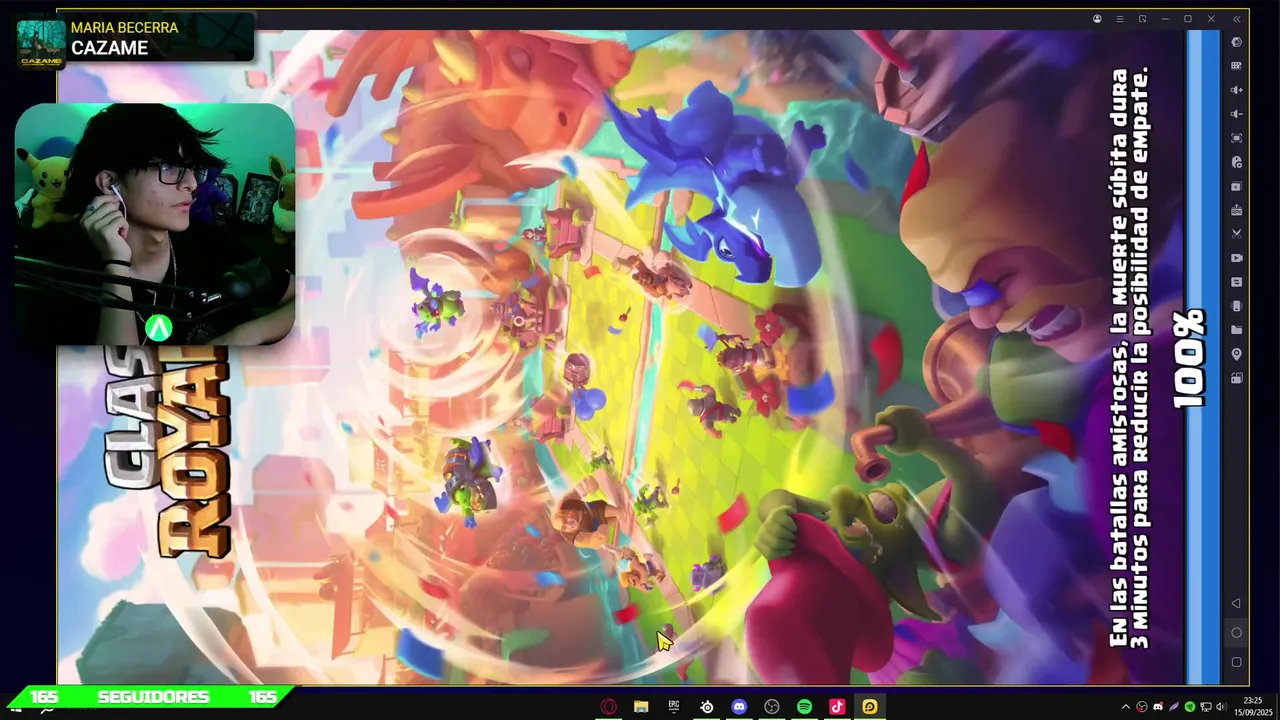
Task: Switch to LDPlayer in the taskbar
Action: click(870, 707)
